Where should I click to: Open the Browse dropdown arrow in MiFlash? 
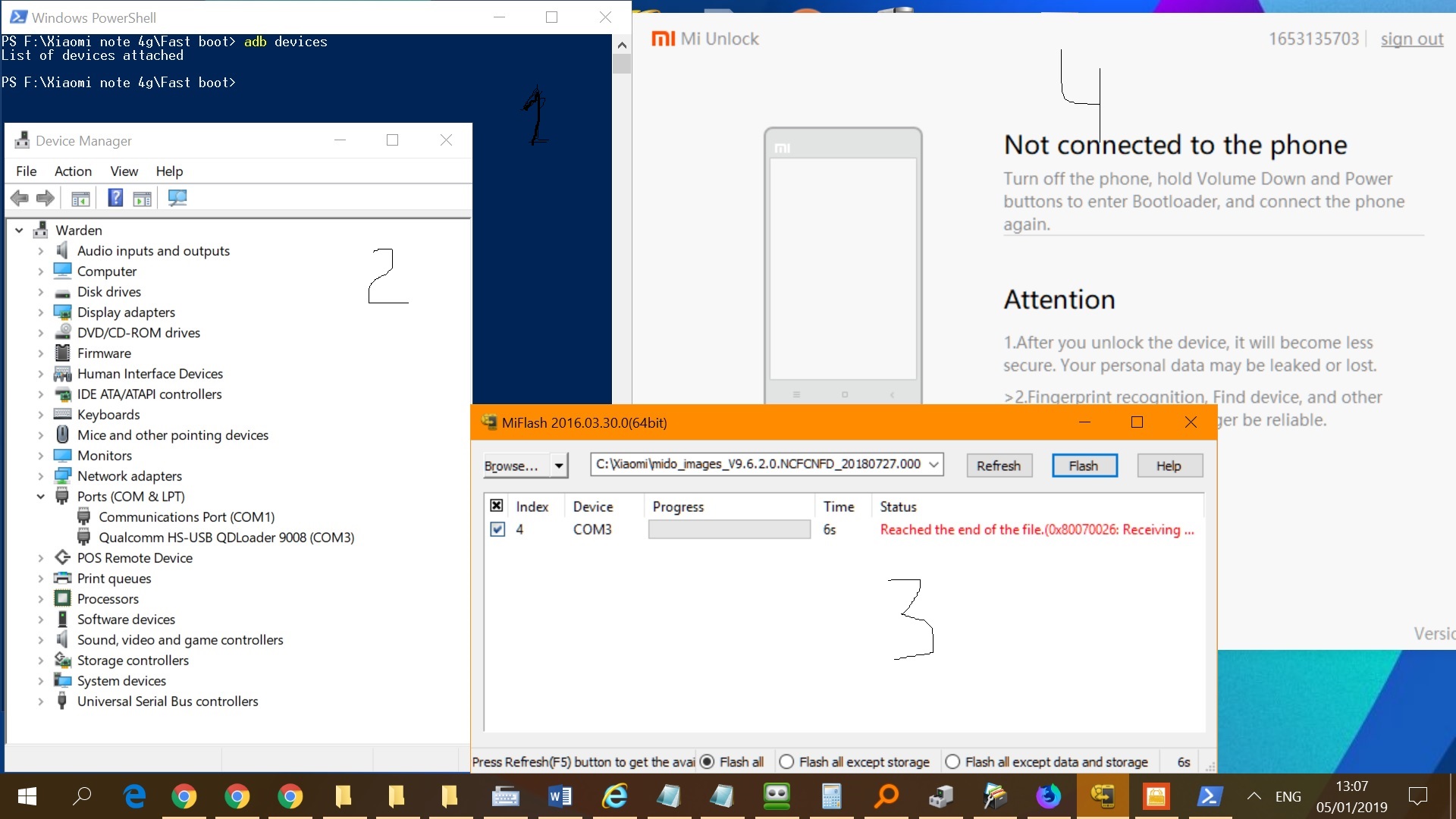pyautogui.click(x=559, y=465)
